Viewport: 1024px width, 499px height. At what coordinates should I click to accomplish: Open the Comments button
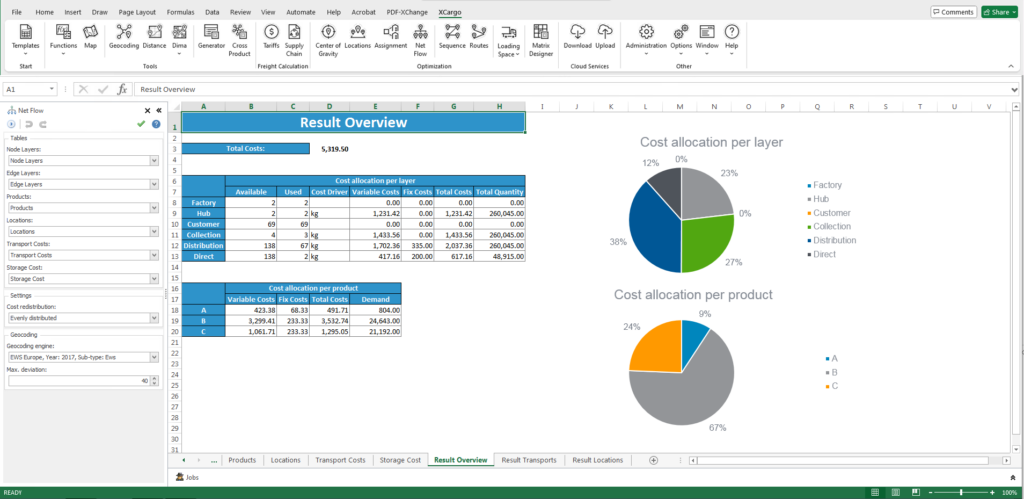[952, 12]
